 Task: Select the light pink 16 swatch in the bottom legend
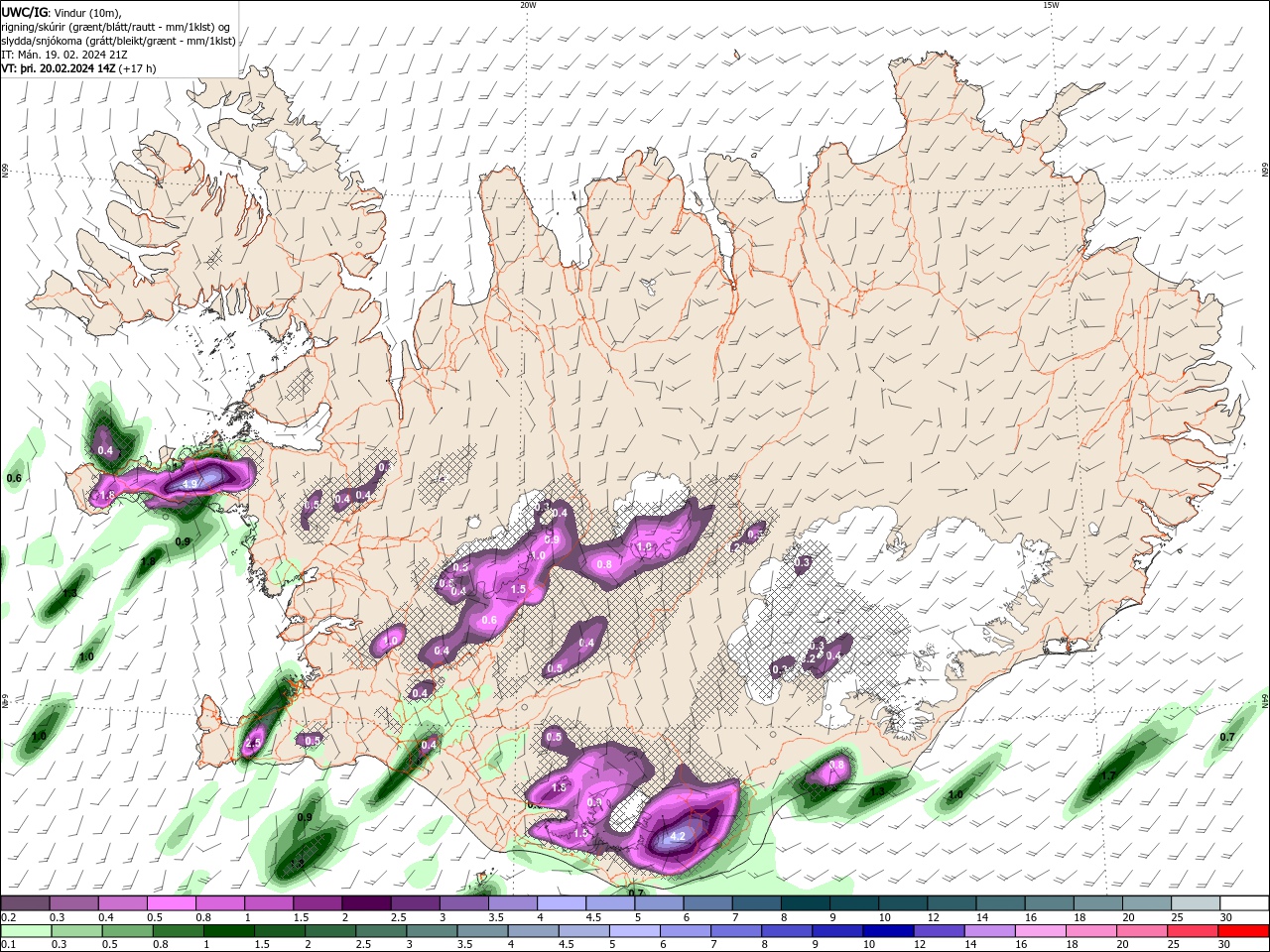(1040, 931)
